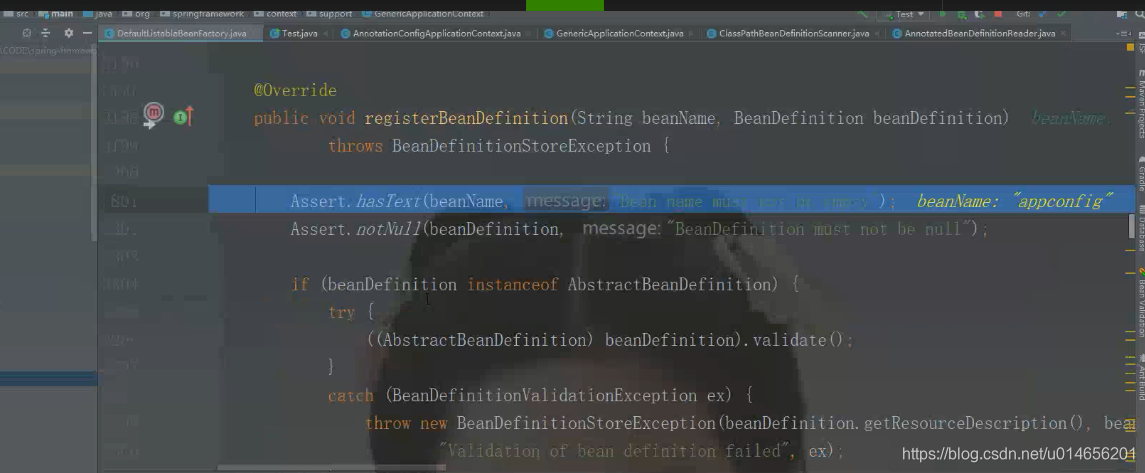Close the AnnotatedBeanDefinitionReader.java tab

click(x=1063, y=34)
